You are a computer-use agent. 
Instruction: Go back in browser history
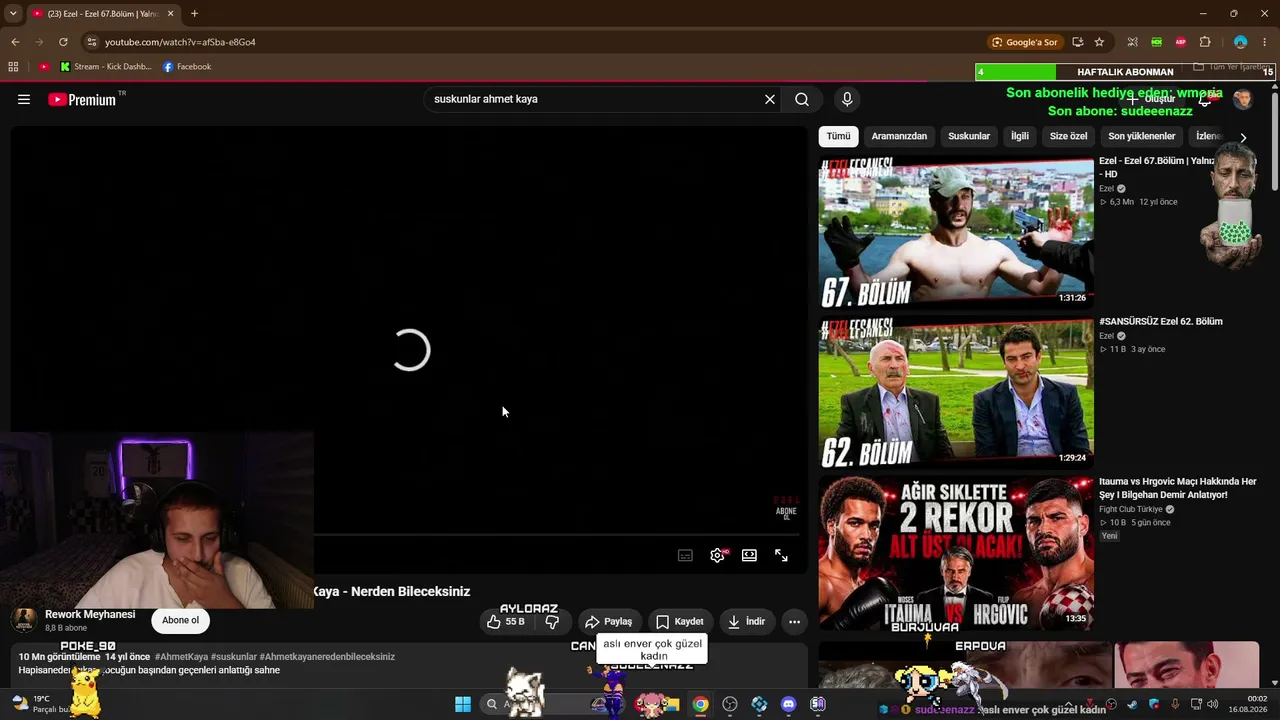click(15, 42)
